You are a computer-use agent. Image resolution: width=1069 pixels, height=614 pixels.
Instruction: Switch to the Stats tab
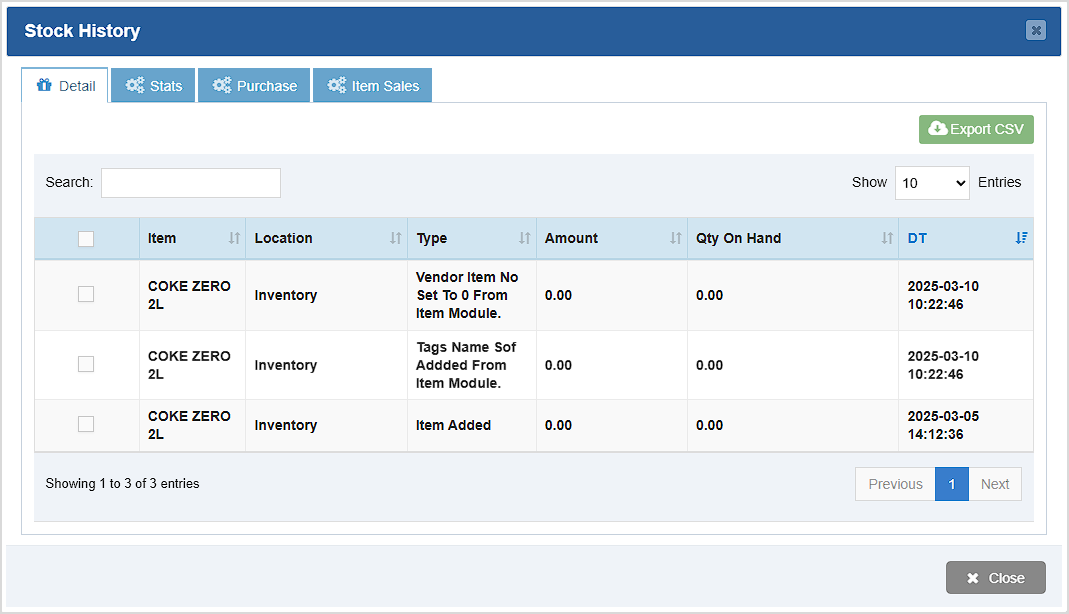click(x=153, y=85)
